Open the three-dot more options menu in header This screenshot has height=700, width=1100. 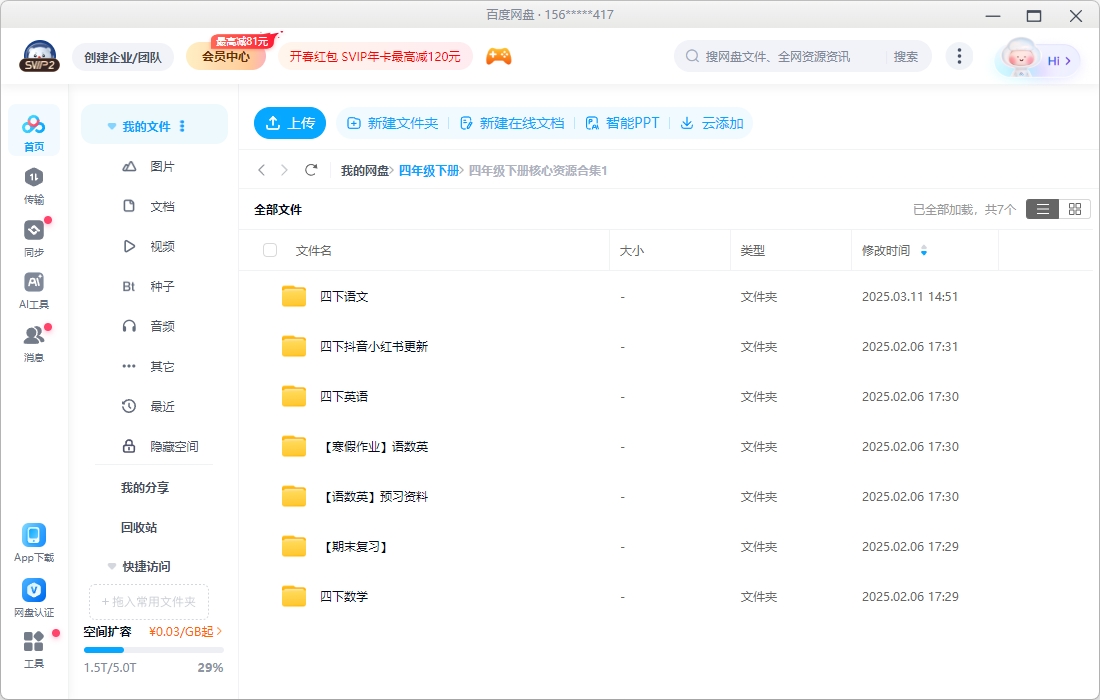959,56
